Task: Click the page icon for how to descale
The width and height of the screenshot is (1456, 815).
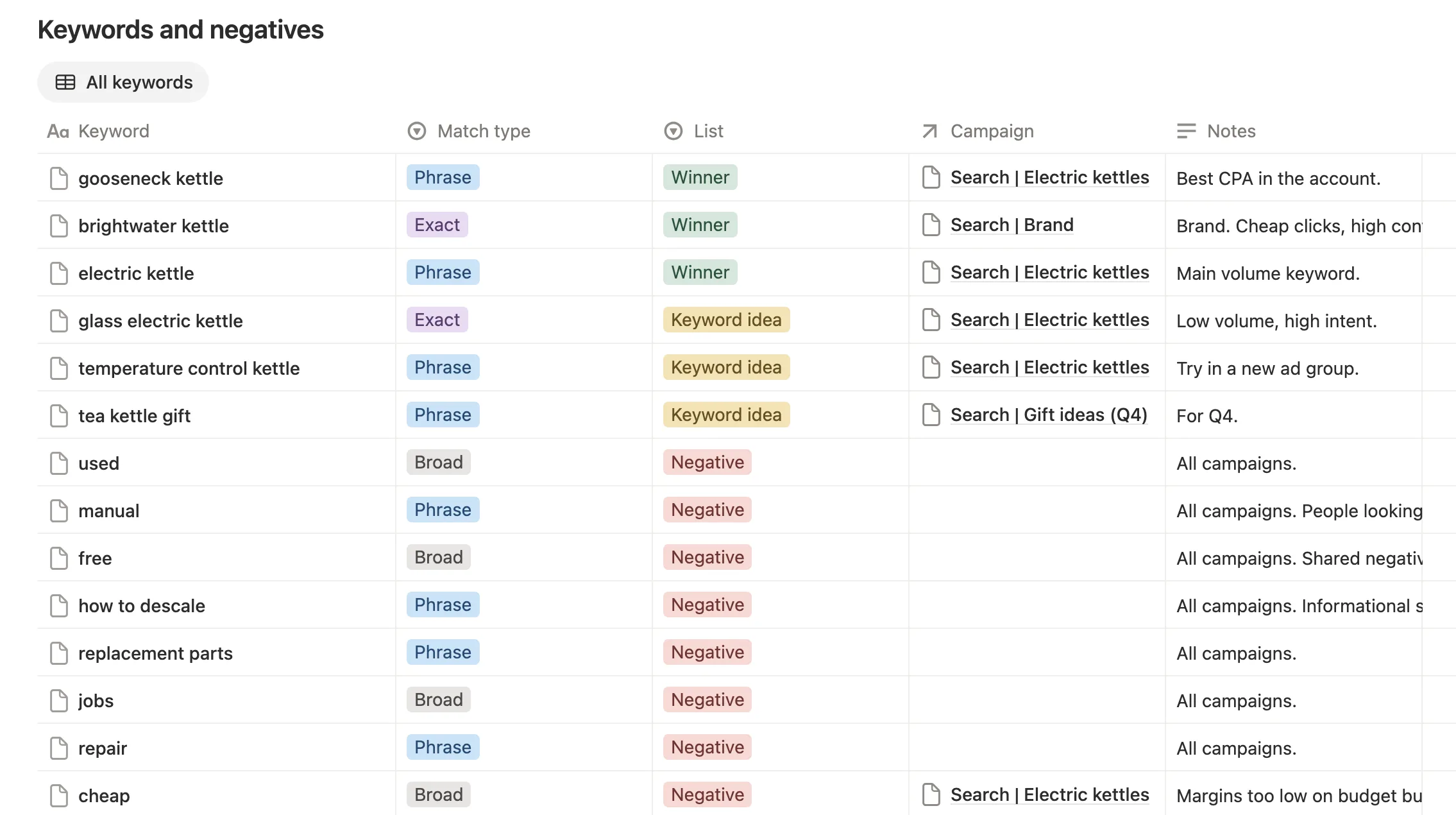Action: click(59, 606)
